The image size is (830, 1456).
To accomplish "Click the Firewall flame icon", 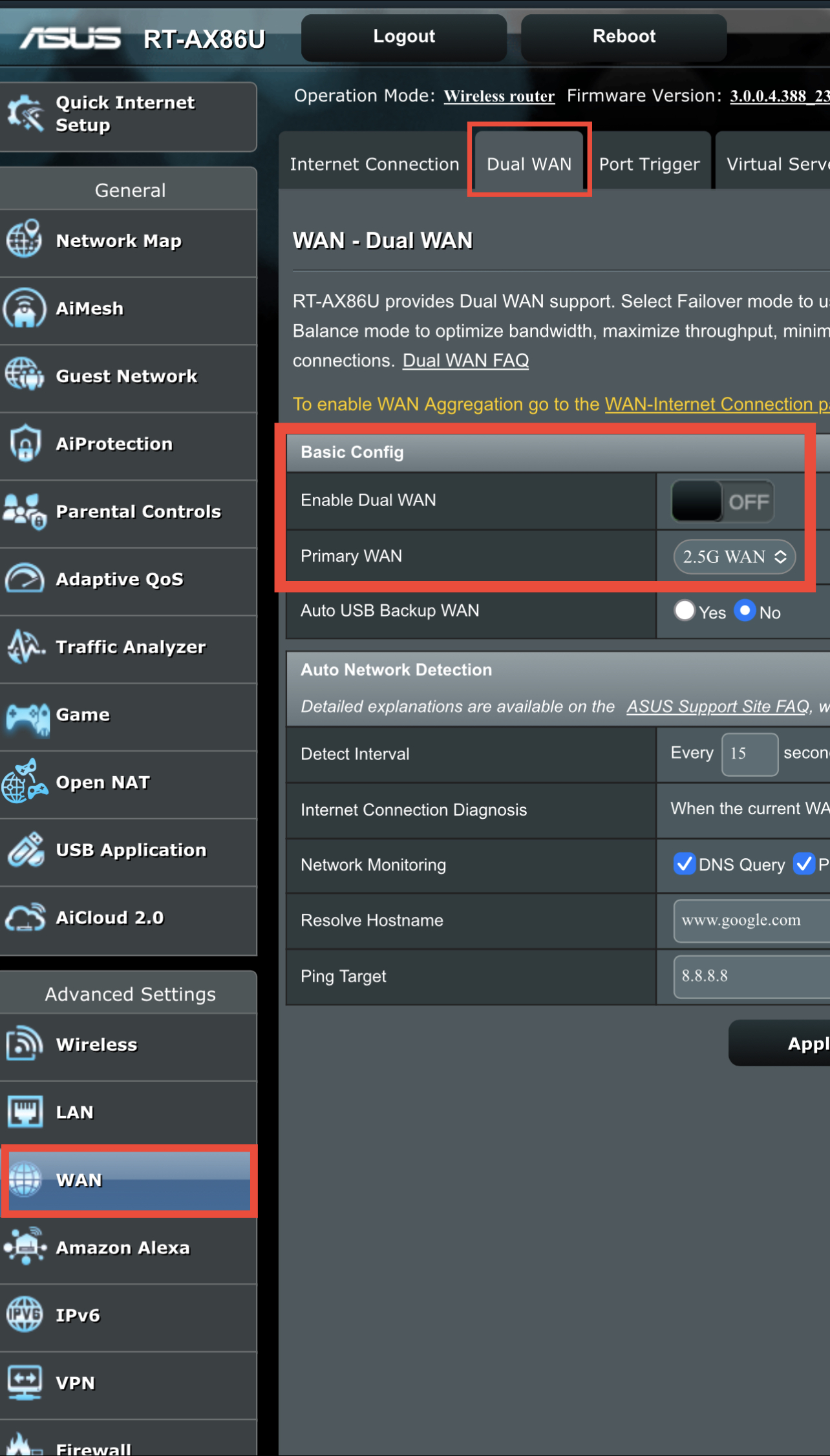I will coord(25,1445).
